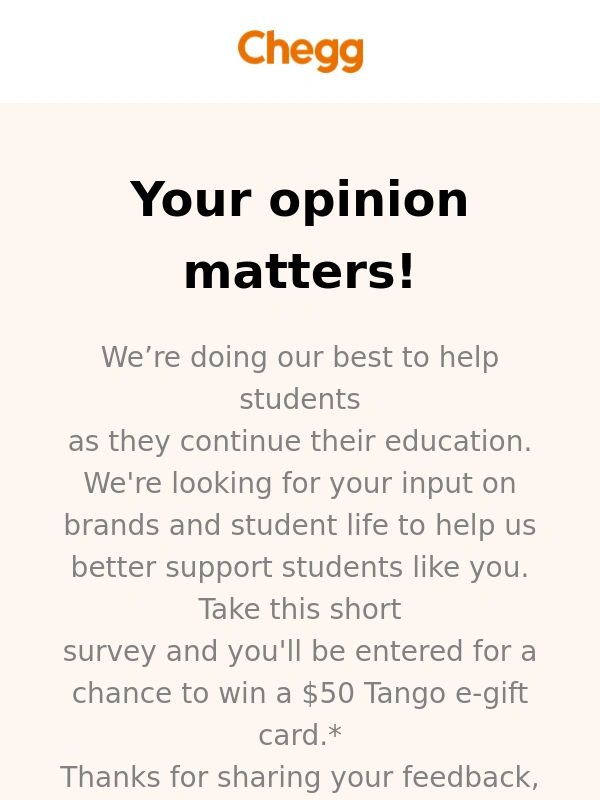Click the "$50" prize amount

coord(328,694)
